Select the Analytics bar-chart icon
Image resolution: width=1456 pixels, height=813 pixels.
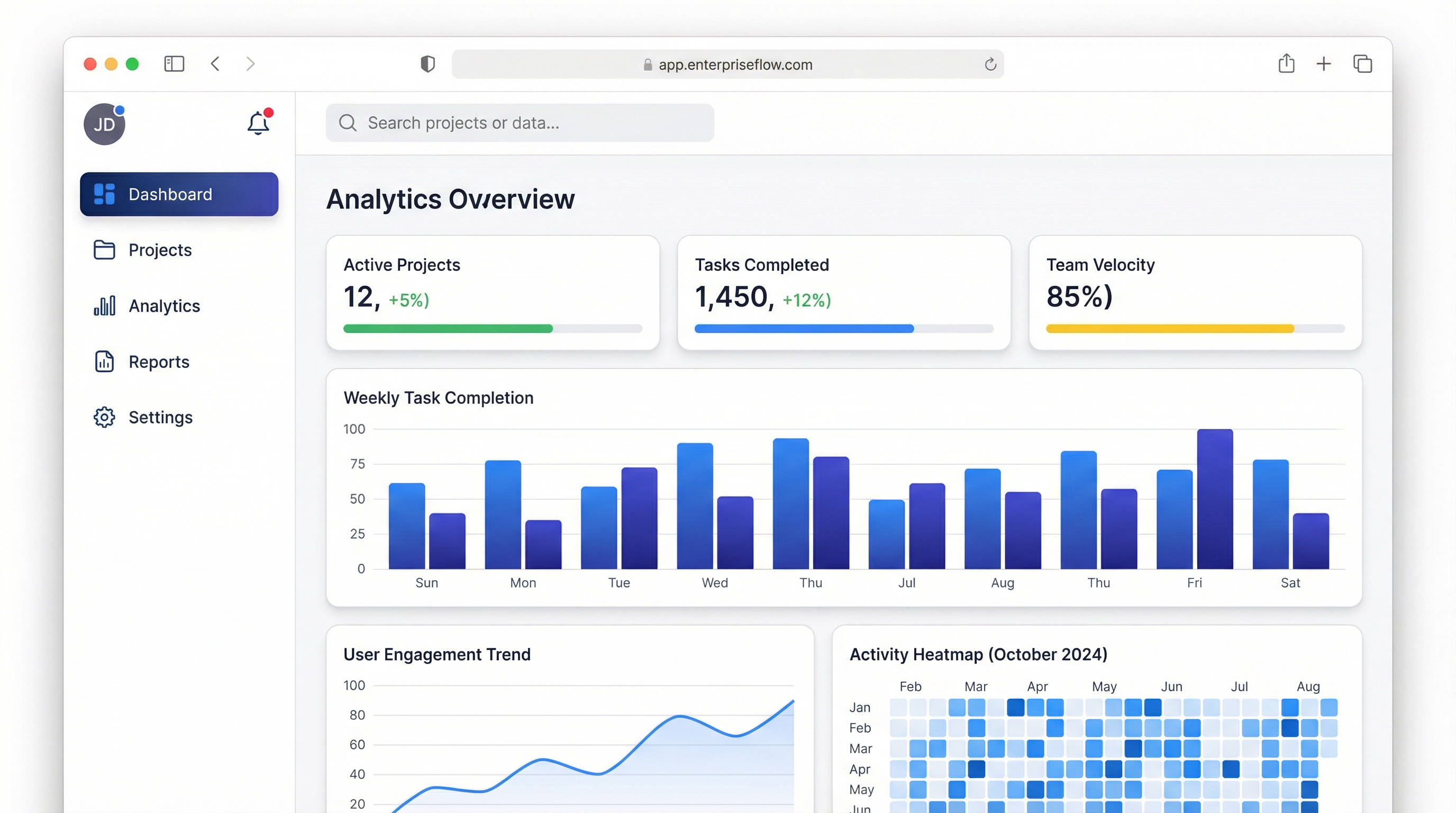(104, 305)
